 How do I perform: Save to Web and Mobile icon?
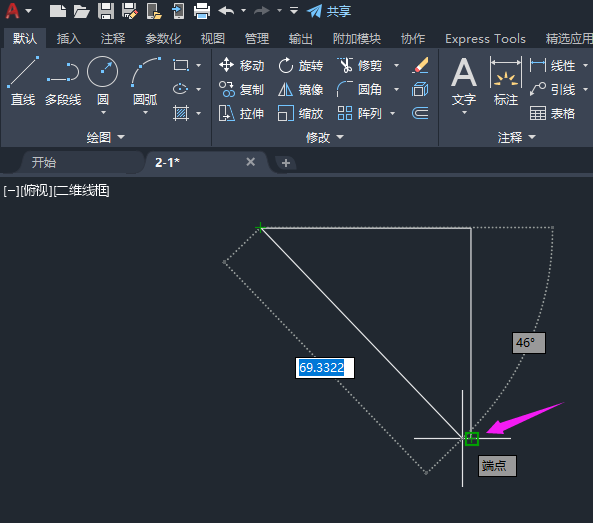pos(178,11)
